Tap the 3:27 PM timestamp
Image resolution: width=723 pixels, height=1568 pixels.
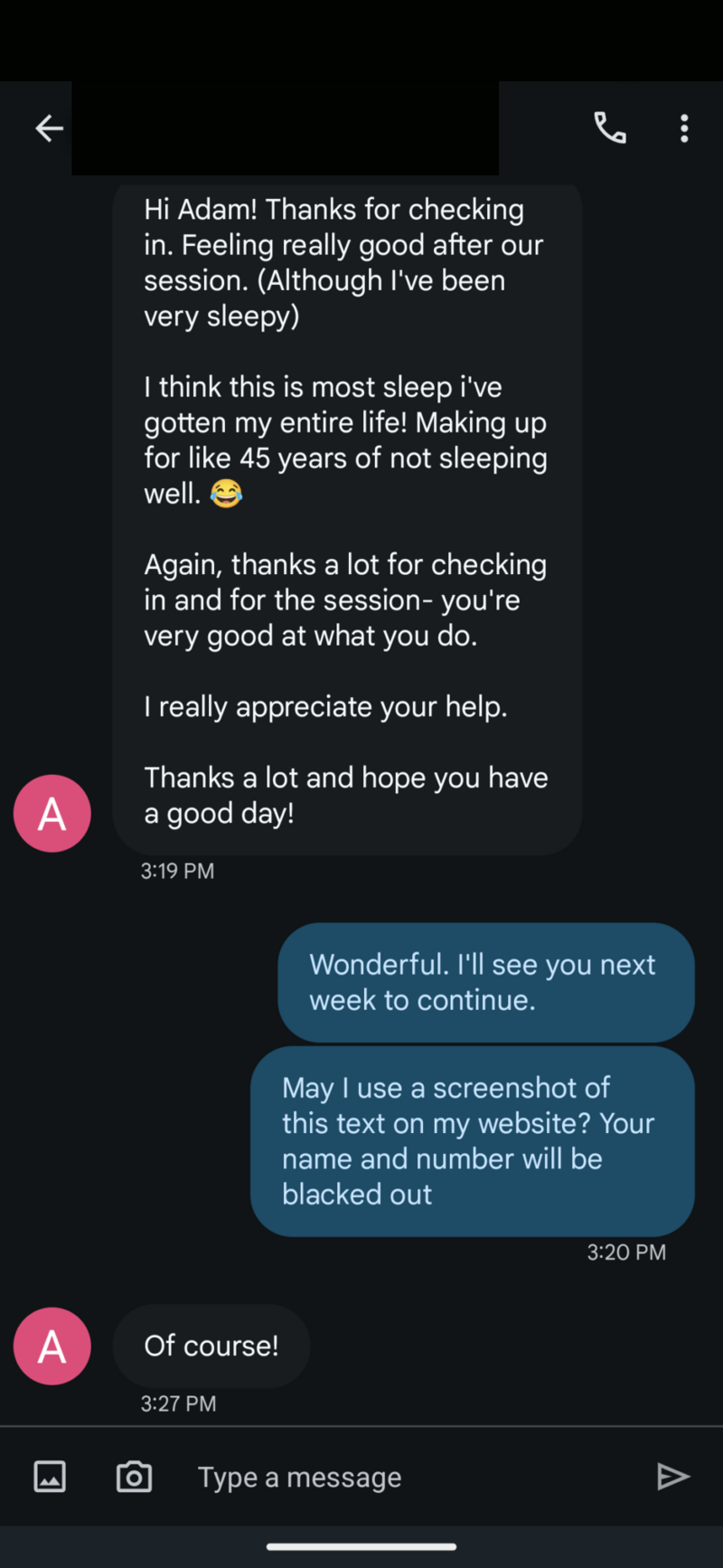178,1403
